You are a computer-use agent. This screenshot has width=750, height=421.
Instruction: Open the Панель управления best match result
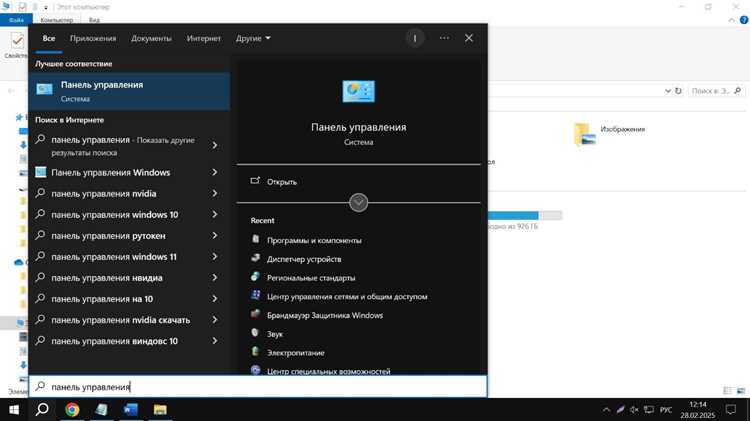[x=129, y=91]
